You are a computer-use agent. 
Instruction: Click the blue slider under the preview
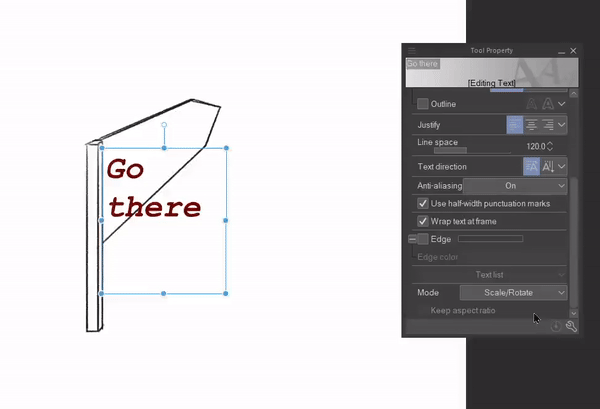pos(507,90)
